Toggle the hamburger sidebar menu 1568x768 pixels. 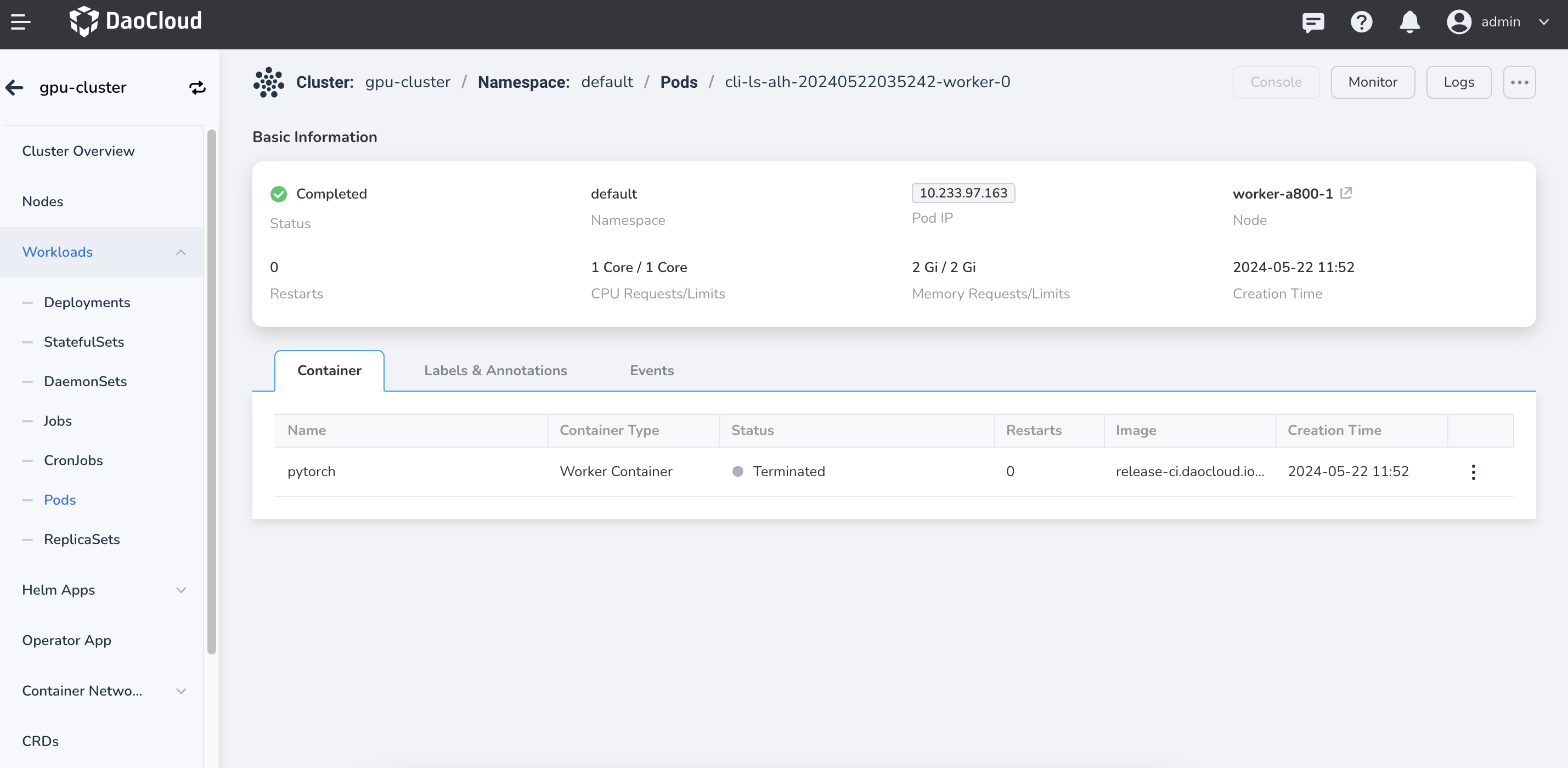click(20, 22)
